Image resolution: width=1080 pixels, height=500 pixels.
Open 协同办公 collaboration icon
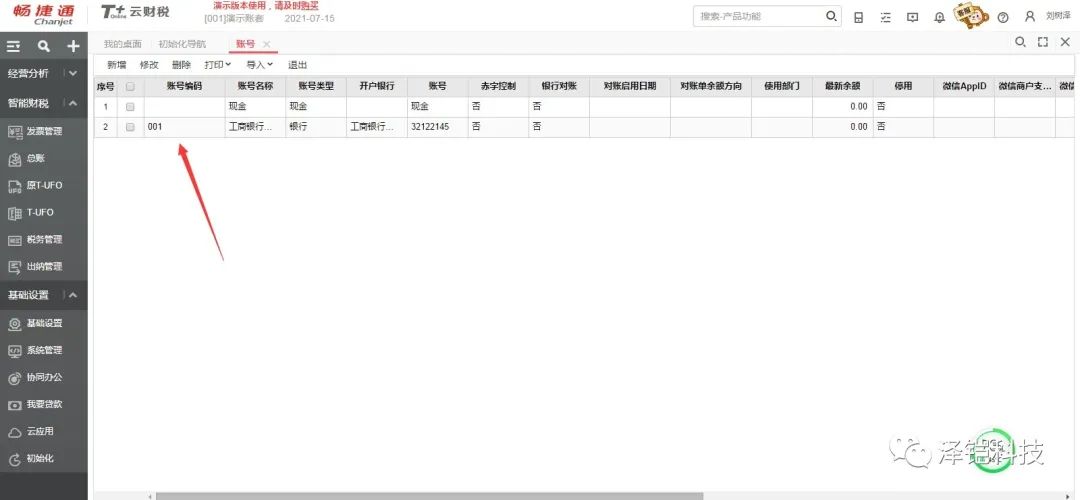[x=15, y=377]
